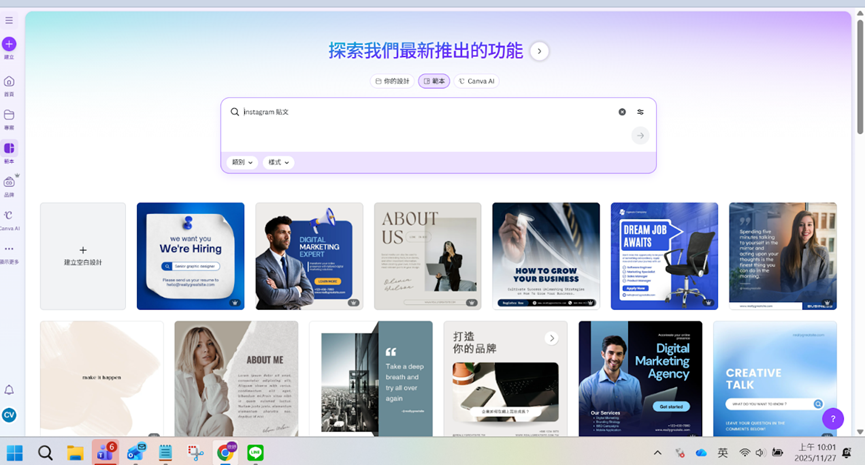The width and height of the screenshot is (865, 465).
Task: Click arrow next to 探索我們最新推出的功能 heading
Action: point(539,51)
